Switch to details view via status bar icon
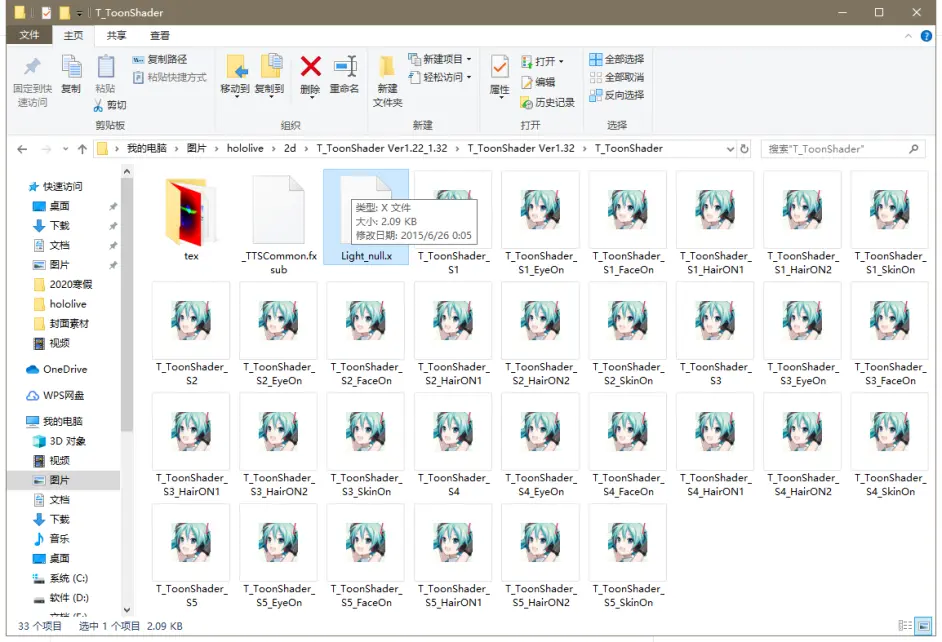This screenshot has height=642, width=942. pos(905,626)
